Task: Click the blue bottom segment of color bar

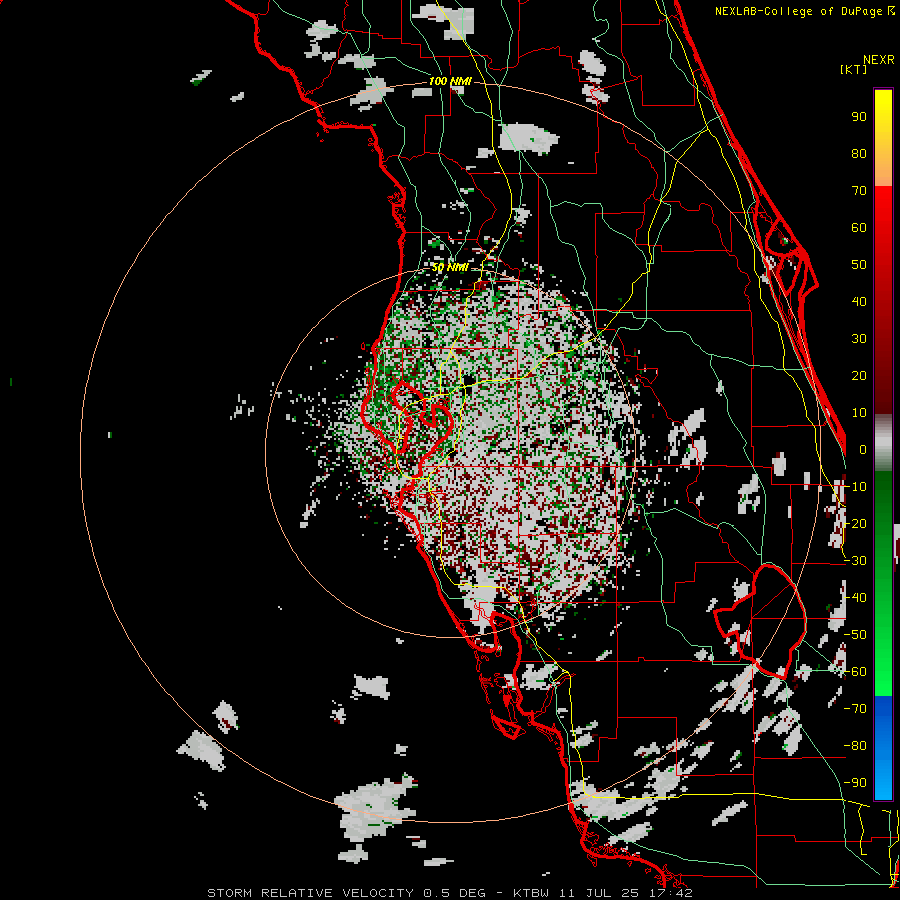Action: point(883,747)
